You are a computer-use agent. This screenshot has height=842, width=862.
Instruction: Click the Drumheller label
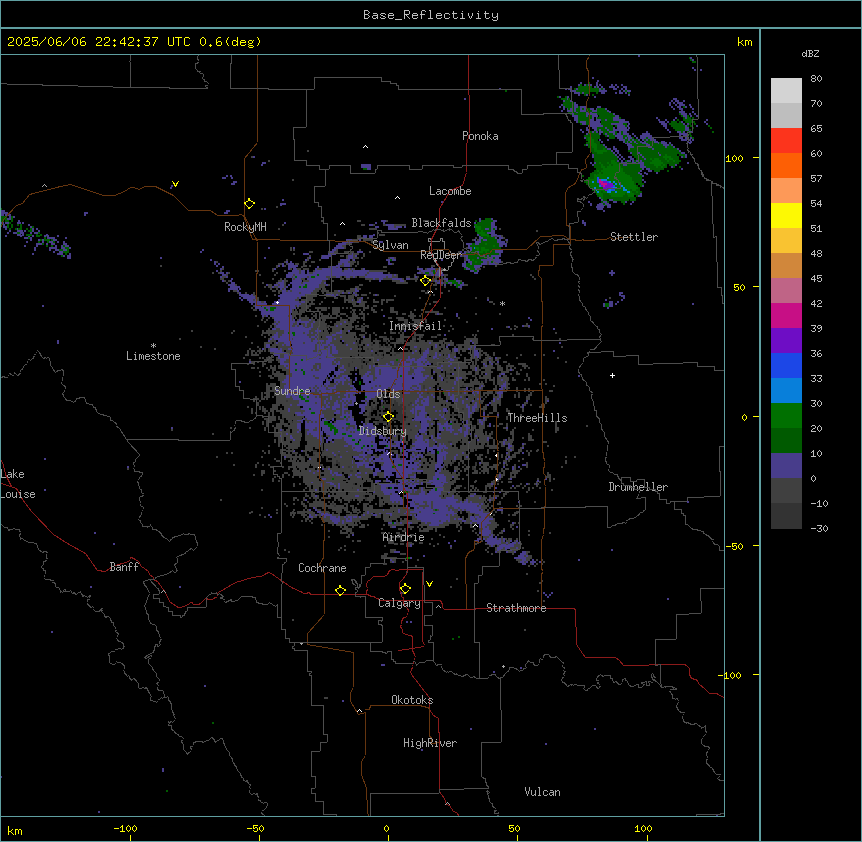click(x=638, y=487)
